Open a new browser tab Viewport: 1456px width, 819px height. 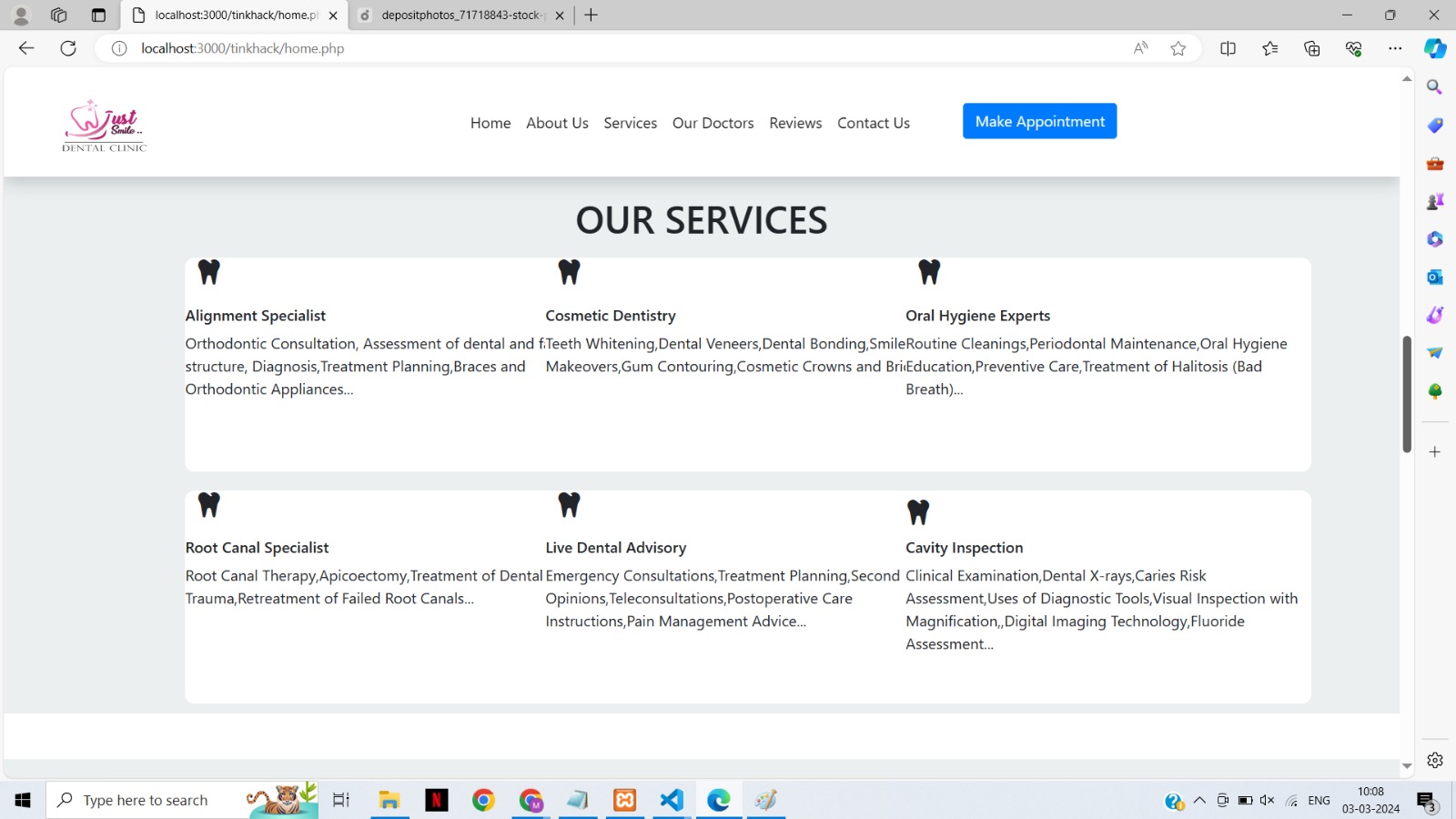pos(591,15)
